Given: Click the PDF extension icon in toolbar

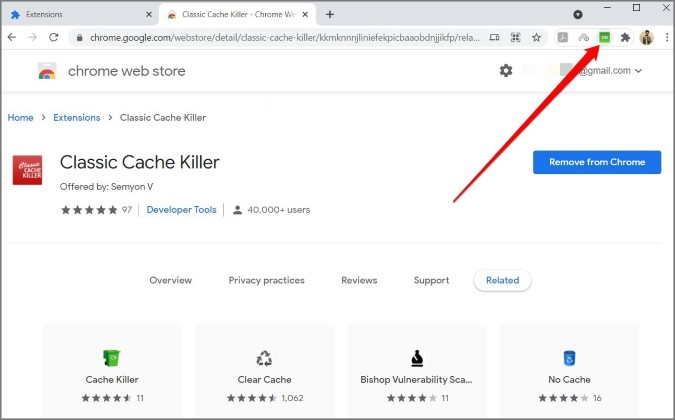Looking at the screenshot, I should (x=563, y=37).
